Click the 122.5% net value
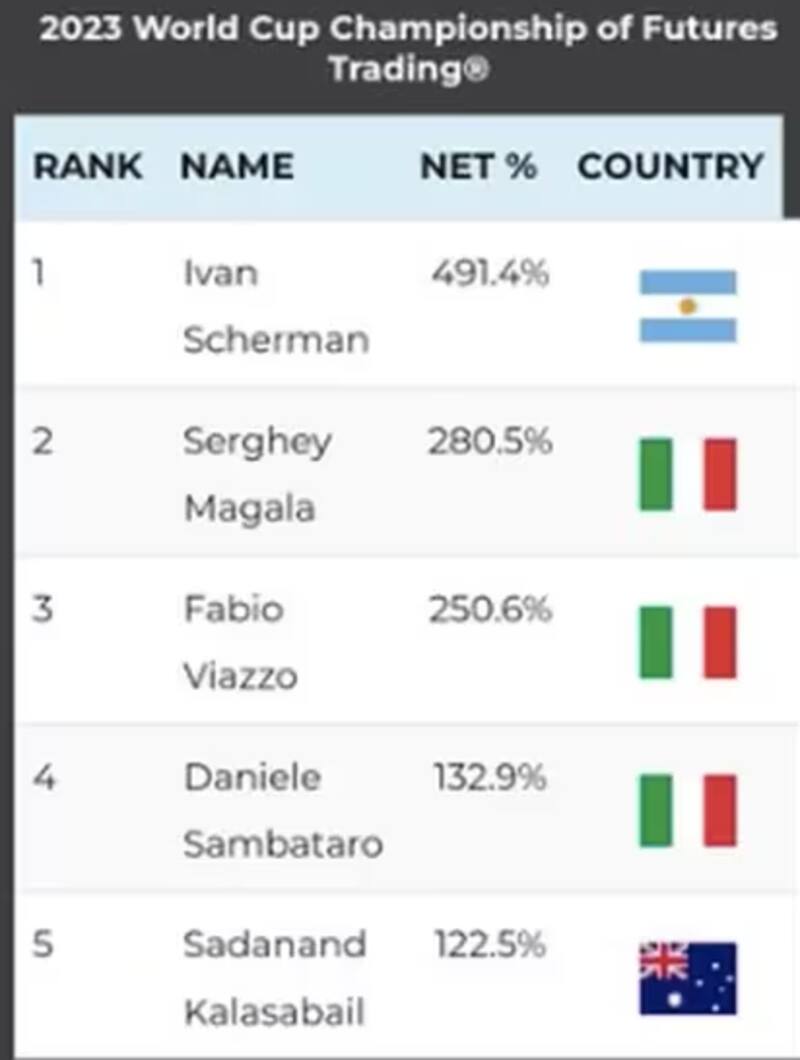 [490, 945]
